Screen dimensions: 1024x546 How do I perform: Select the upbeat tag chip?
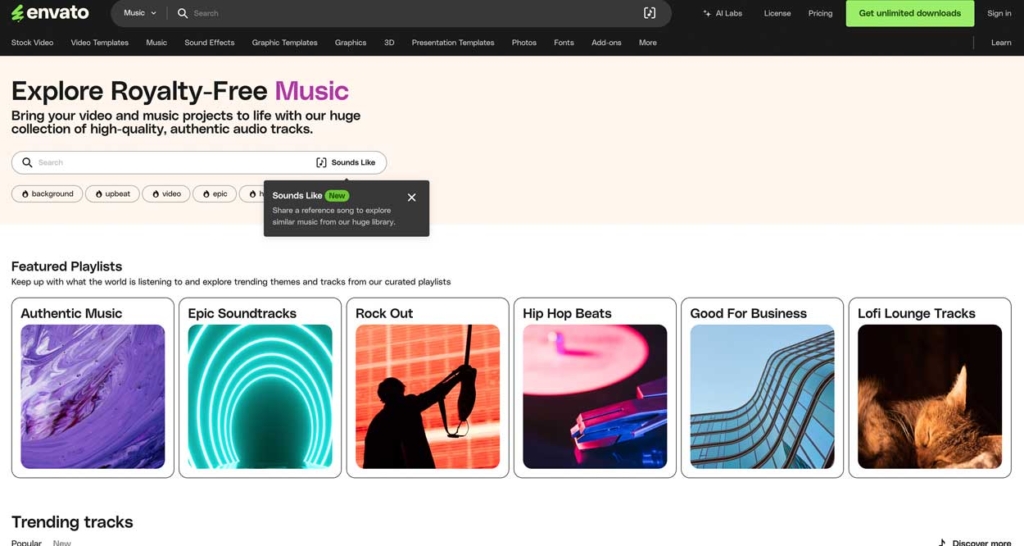[112, 194]
